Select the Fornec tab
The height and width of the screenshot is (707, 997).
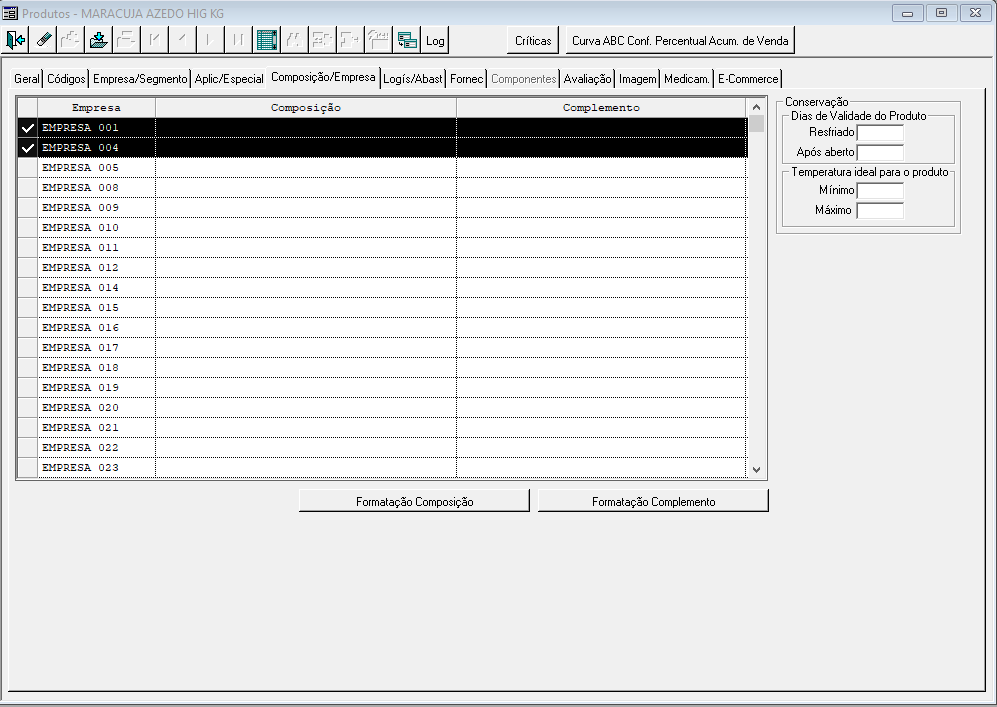coord(467,79)
